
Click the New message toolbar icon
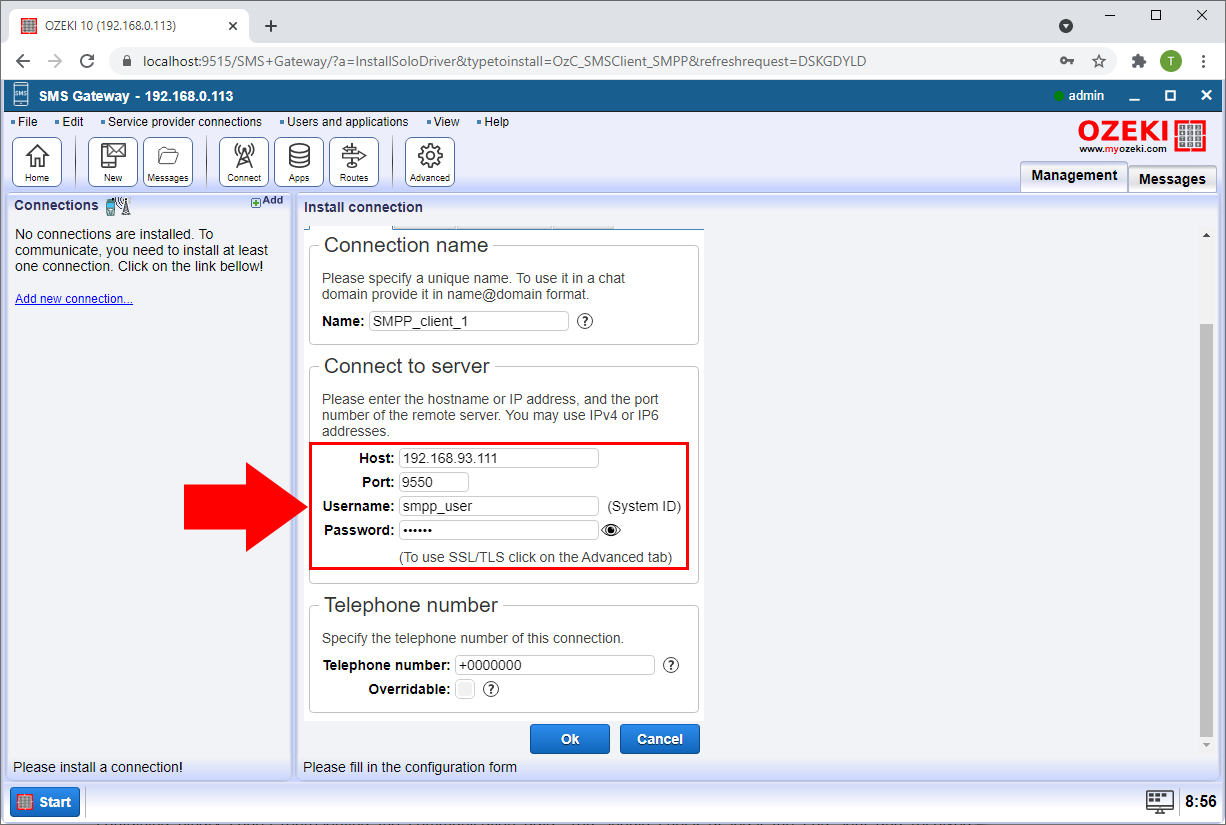point(113,162)
